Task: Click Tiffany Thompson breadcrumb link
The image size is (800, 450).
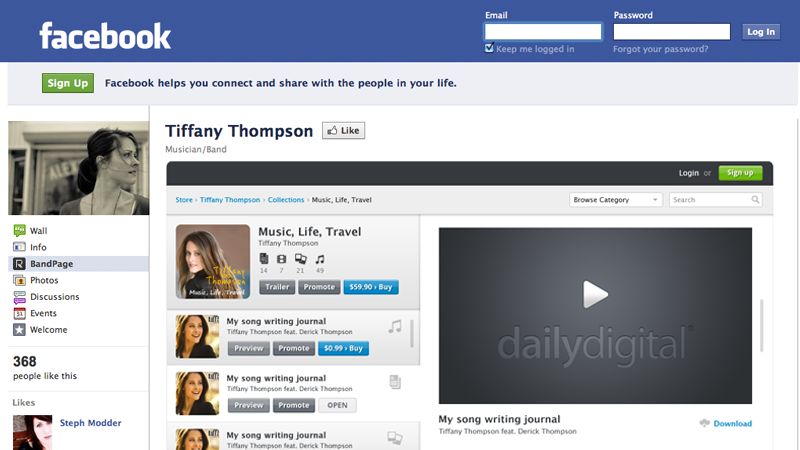Action: [230, 199]
